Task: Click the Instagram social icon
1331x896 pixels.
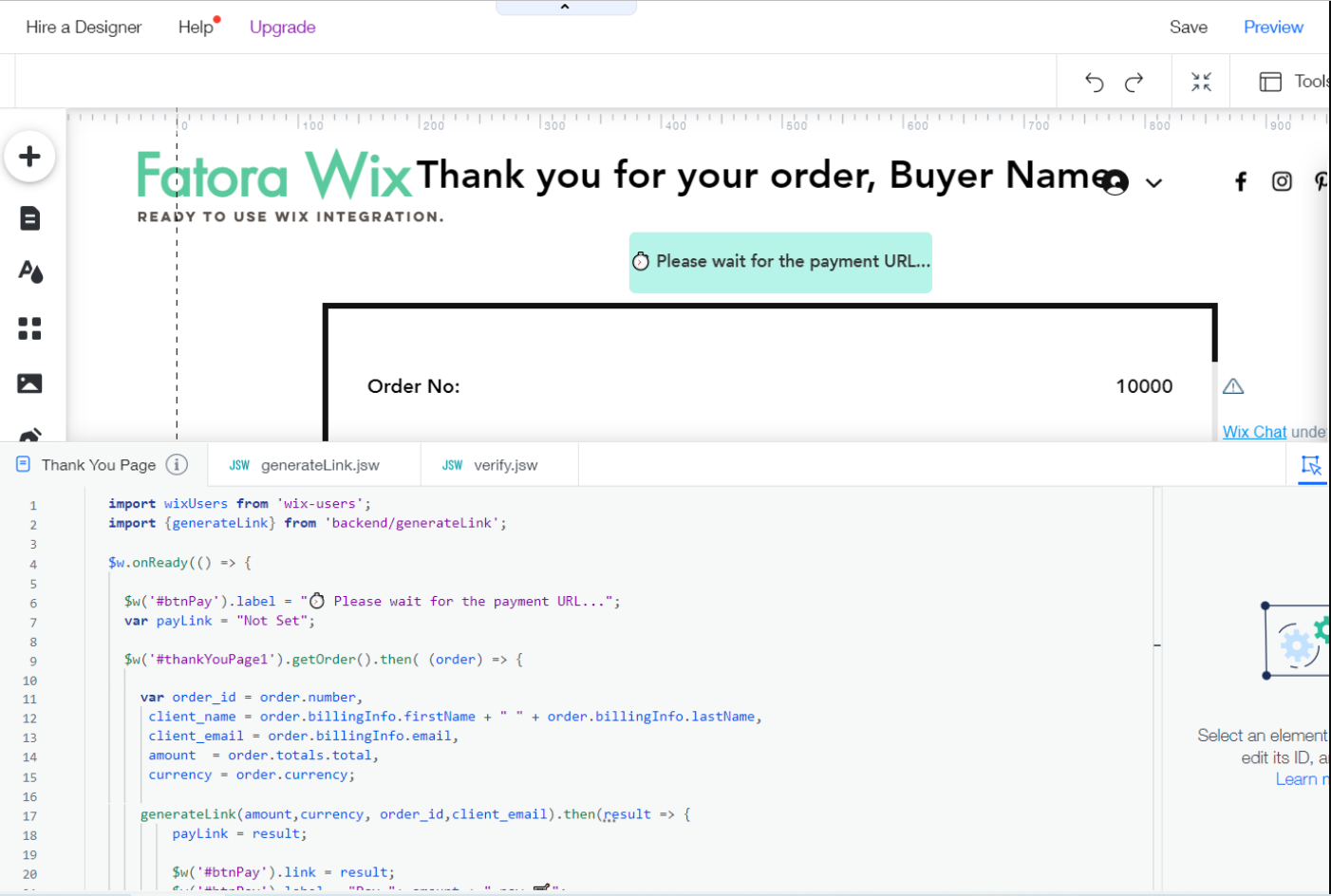Action: (x=1282, y=181)
